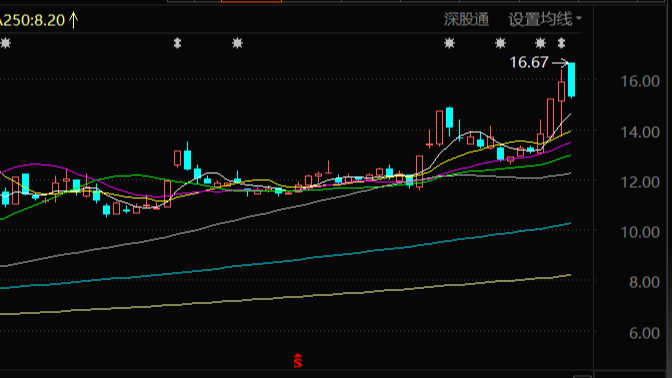Open the 设置均线 moving average settings
The width and height of the screenshot is (672, 378).
[x=540, y=19]
